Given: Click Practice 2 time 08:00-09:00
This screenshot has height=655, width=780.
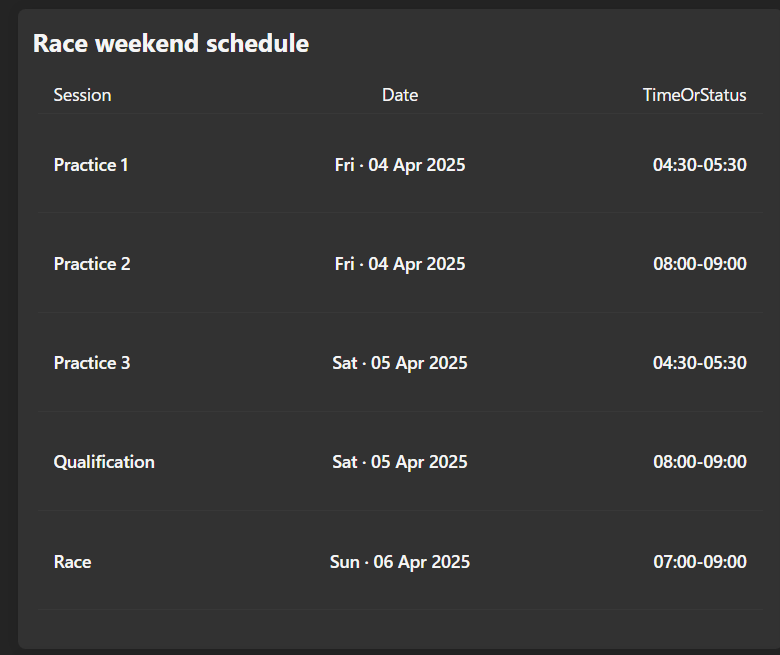Looking at the screenshot, I should pos(699,264).
